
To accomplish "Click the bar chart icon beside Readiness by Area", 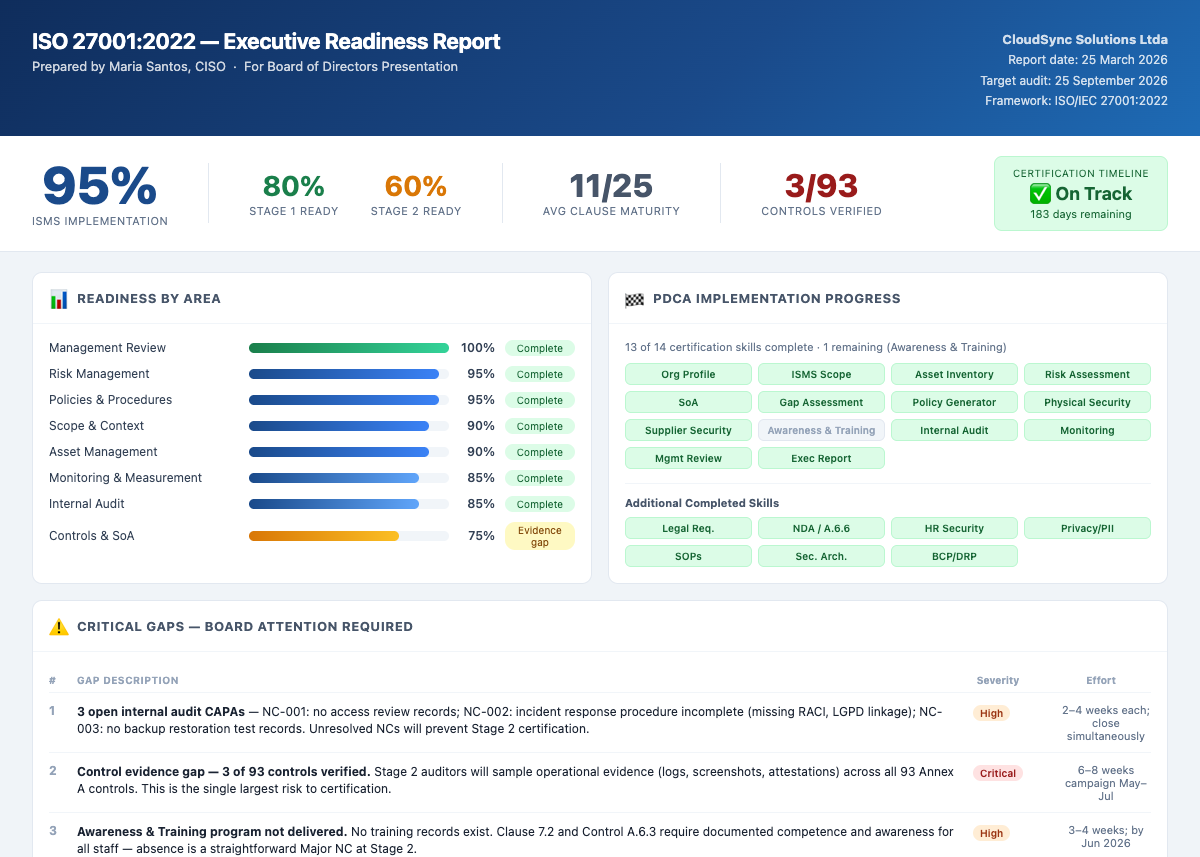I will [x=59, y=298].
